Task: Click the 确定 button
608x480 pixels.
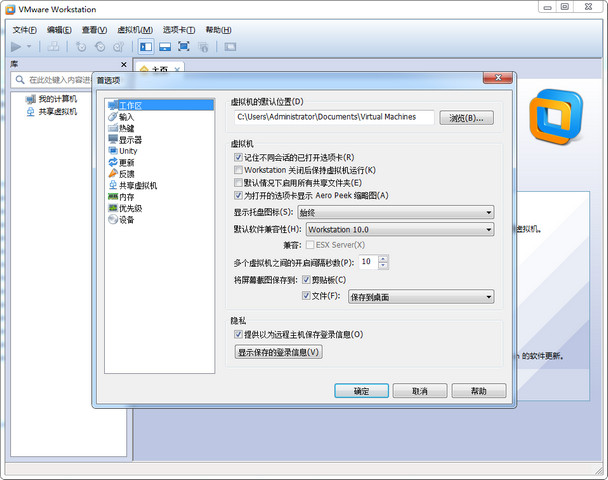Action: [x=361, y=391]
